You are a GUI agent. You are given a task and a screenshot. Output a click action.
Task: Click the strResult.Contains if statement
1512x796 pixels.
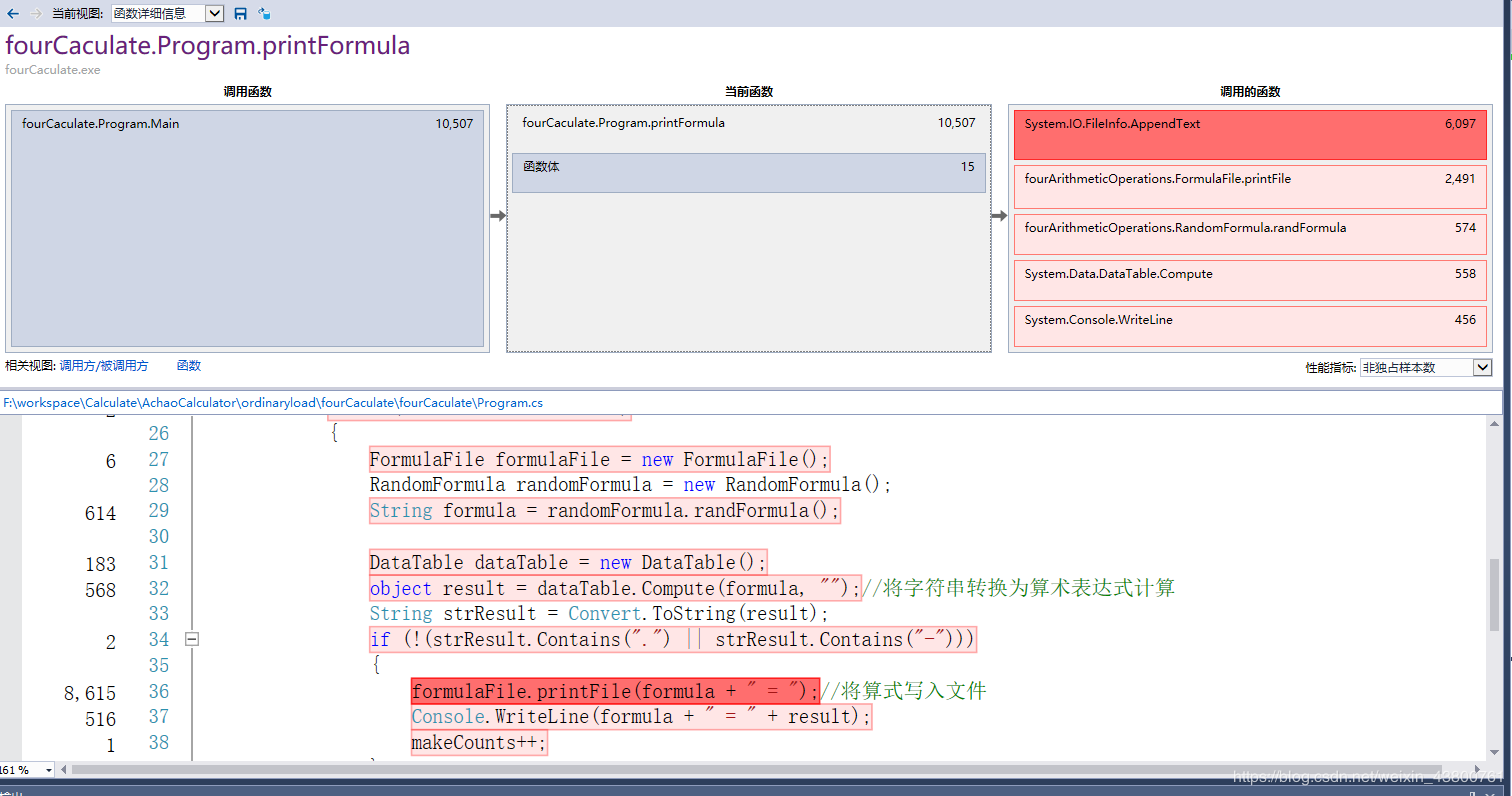(672, 639)
